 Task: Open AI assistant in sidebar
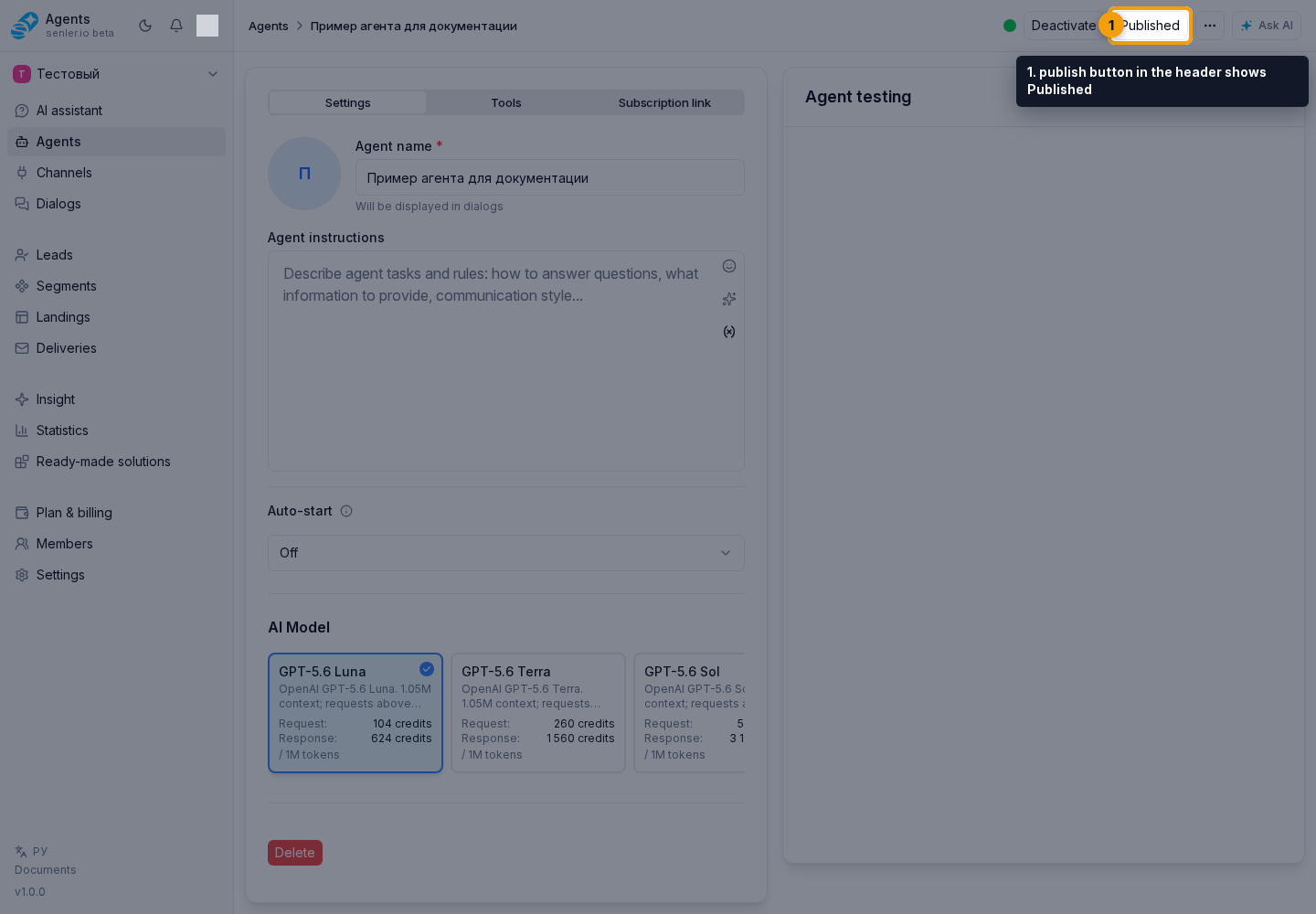[116, 111]
